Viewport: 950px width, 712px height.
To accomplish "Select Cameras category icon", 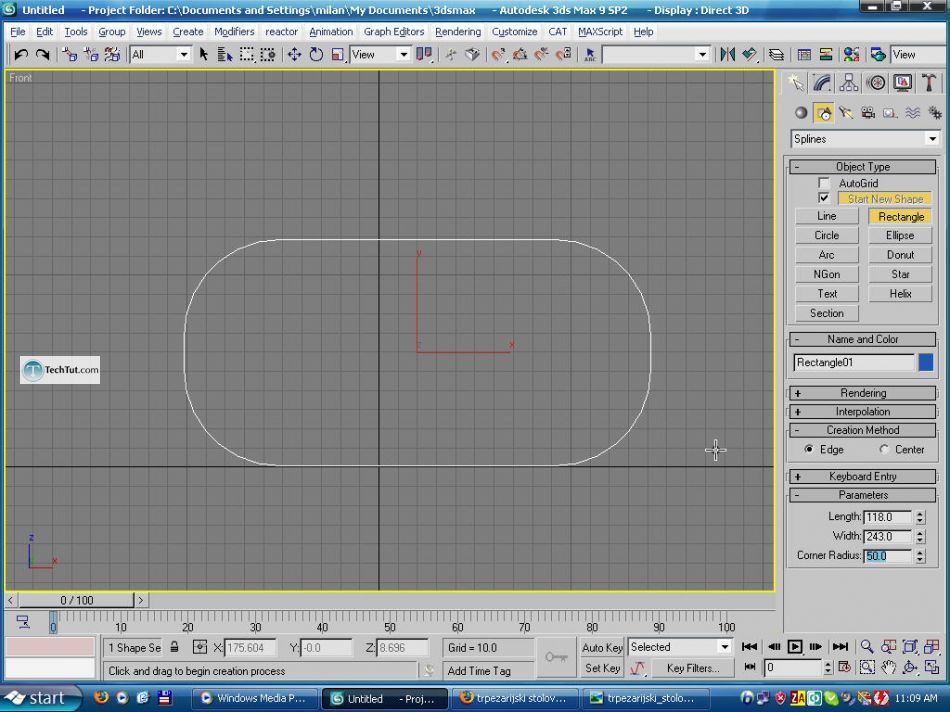I will 868,113.
